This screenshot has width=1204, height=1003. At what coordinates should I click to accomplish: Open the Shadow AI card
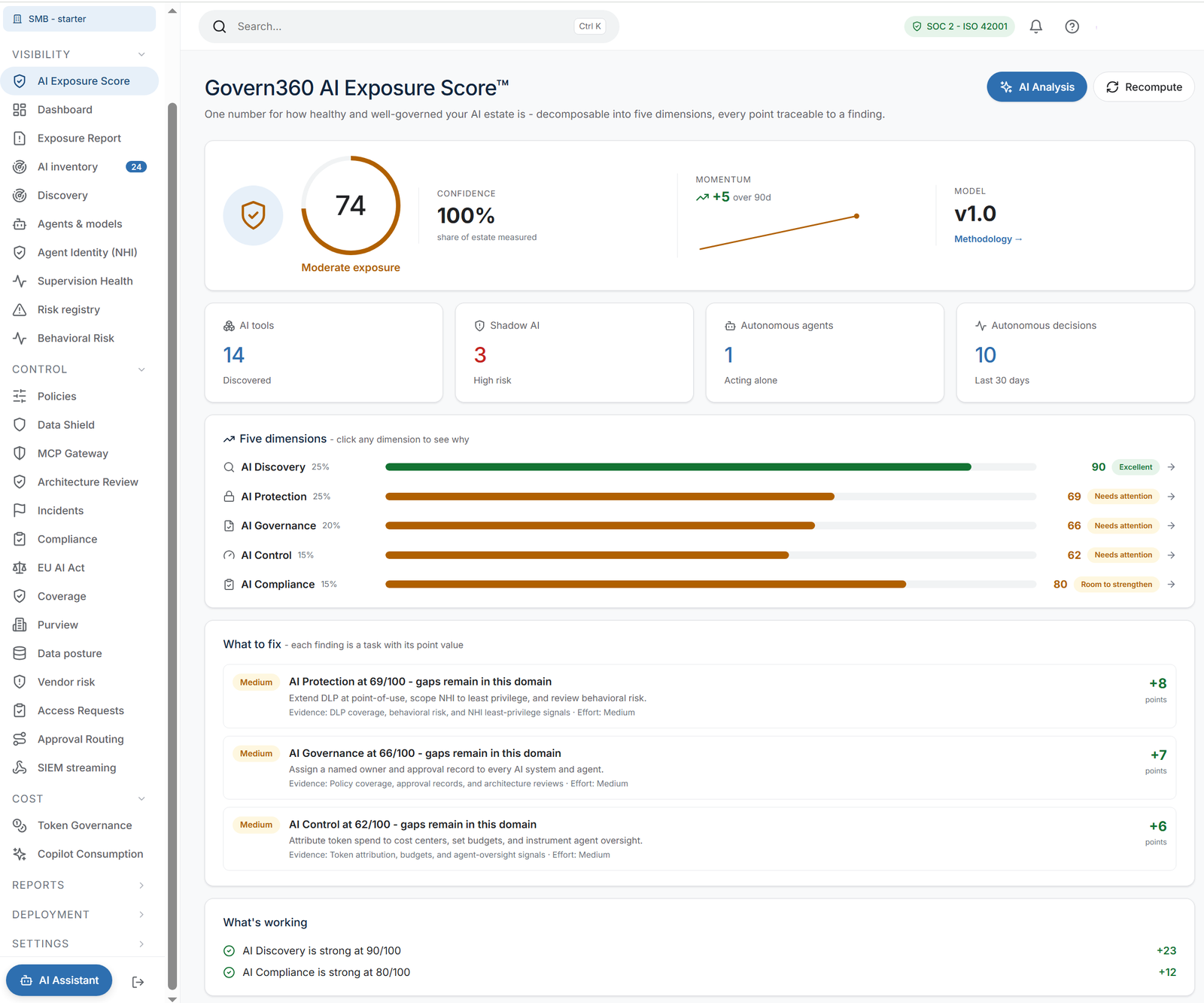574,353
